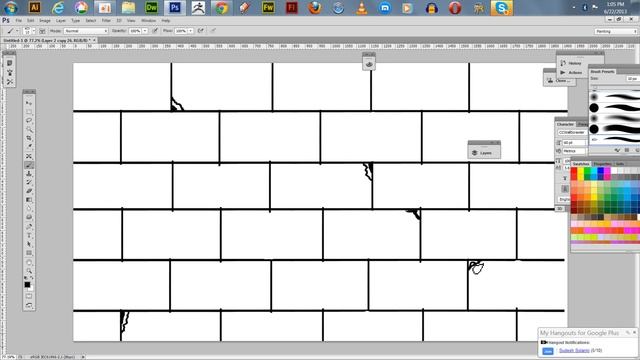Viewport: 640px width, 360px height.
Task: Enable airbrush mode button
Action: 200,31
